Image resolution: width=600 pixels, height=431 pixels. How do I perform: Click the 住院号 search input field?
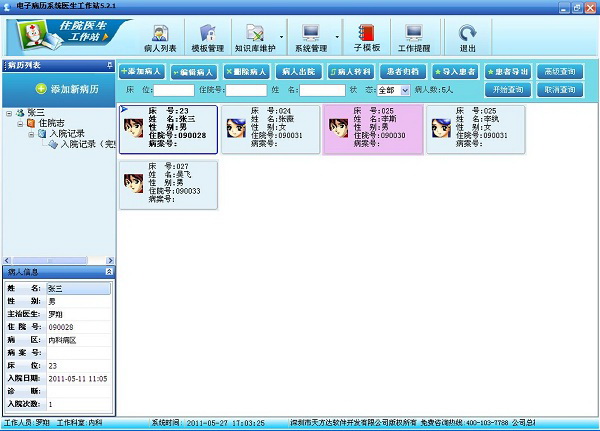click(x=246, y=90)
